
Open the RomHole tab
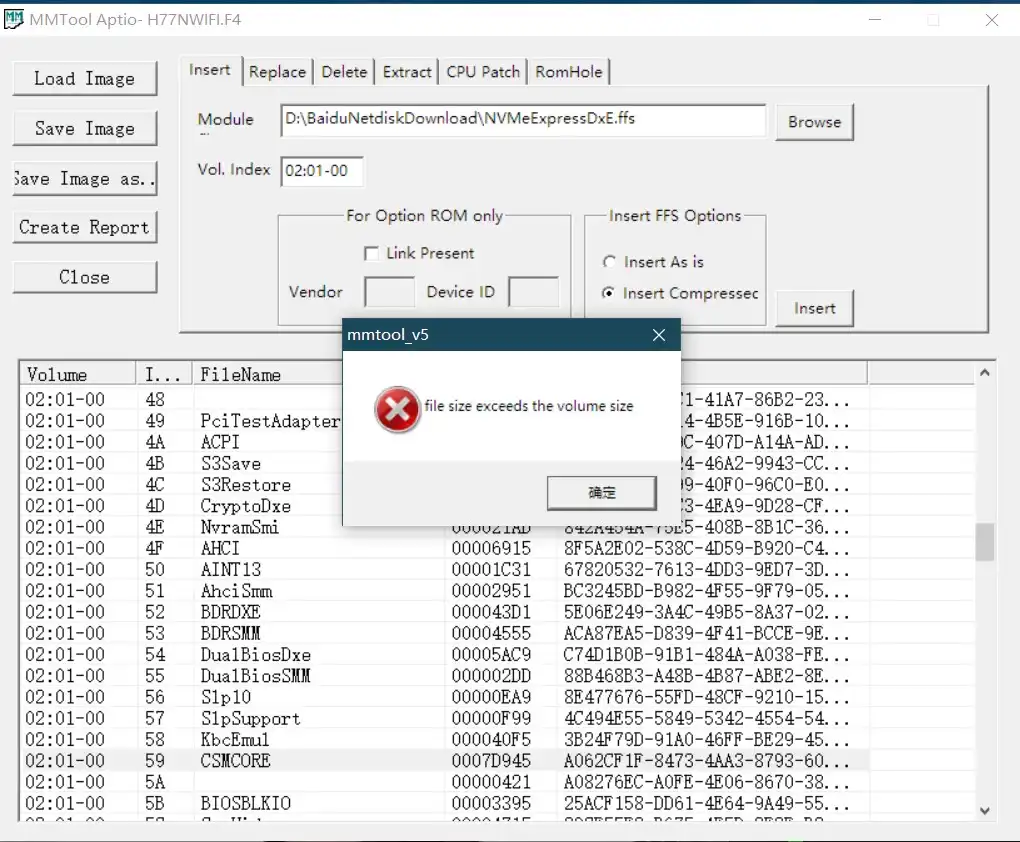pos(568,71)
